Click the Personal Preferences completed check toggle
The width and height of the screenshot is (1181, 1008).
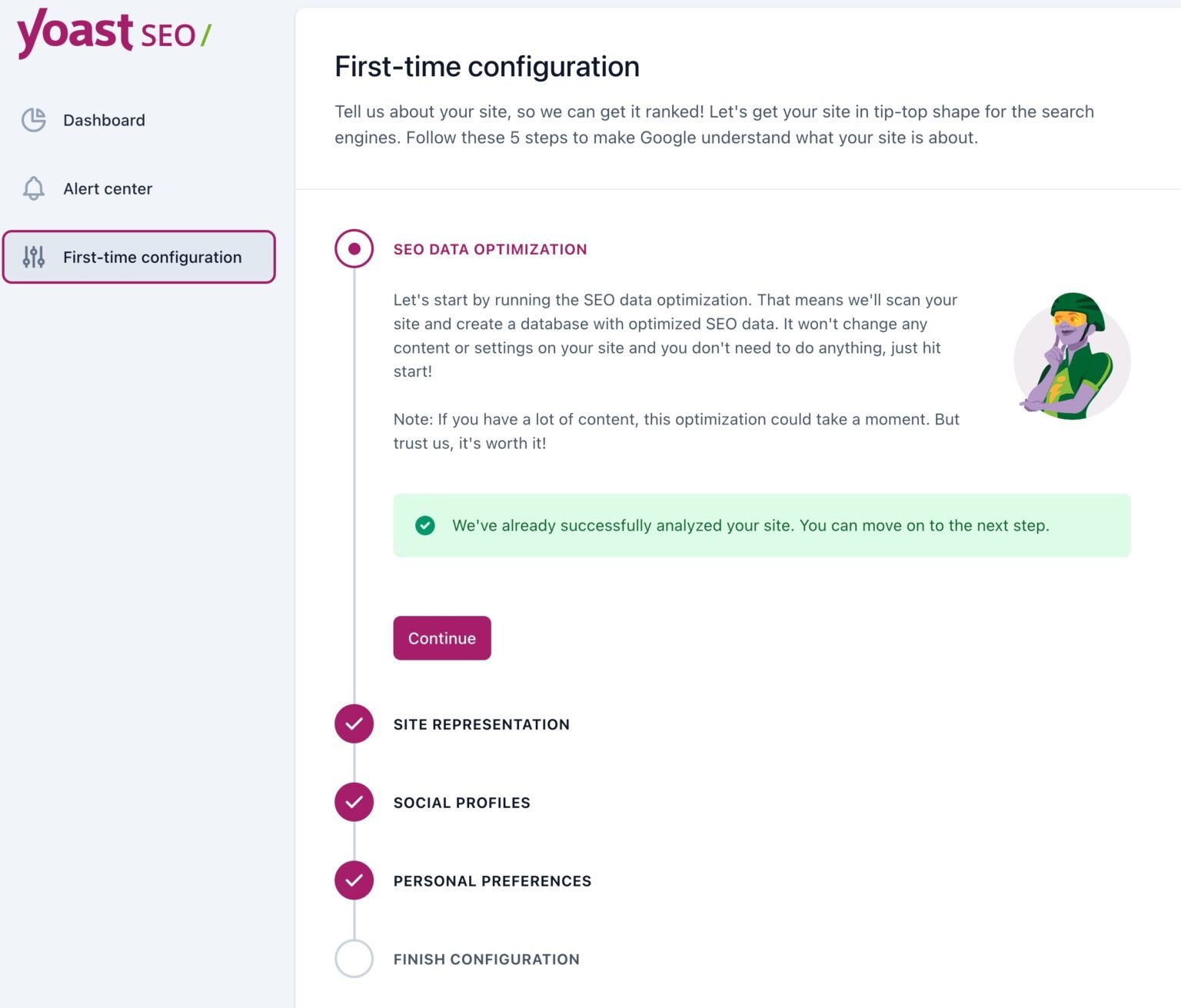click(x=354, y=880)
